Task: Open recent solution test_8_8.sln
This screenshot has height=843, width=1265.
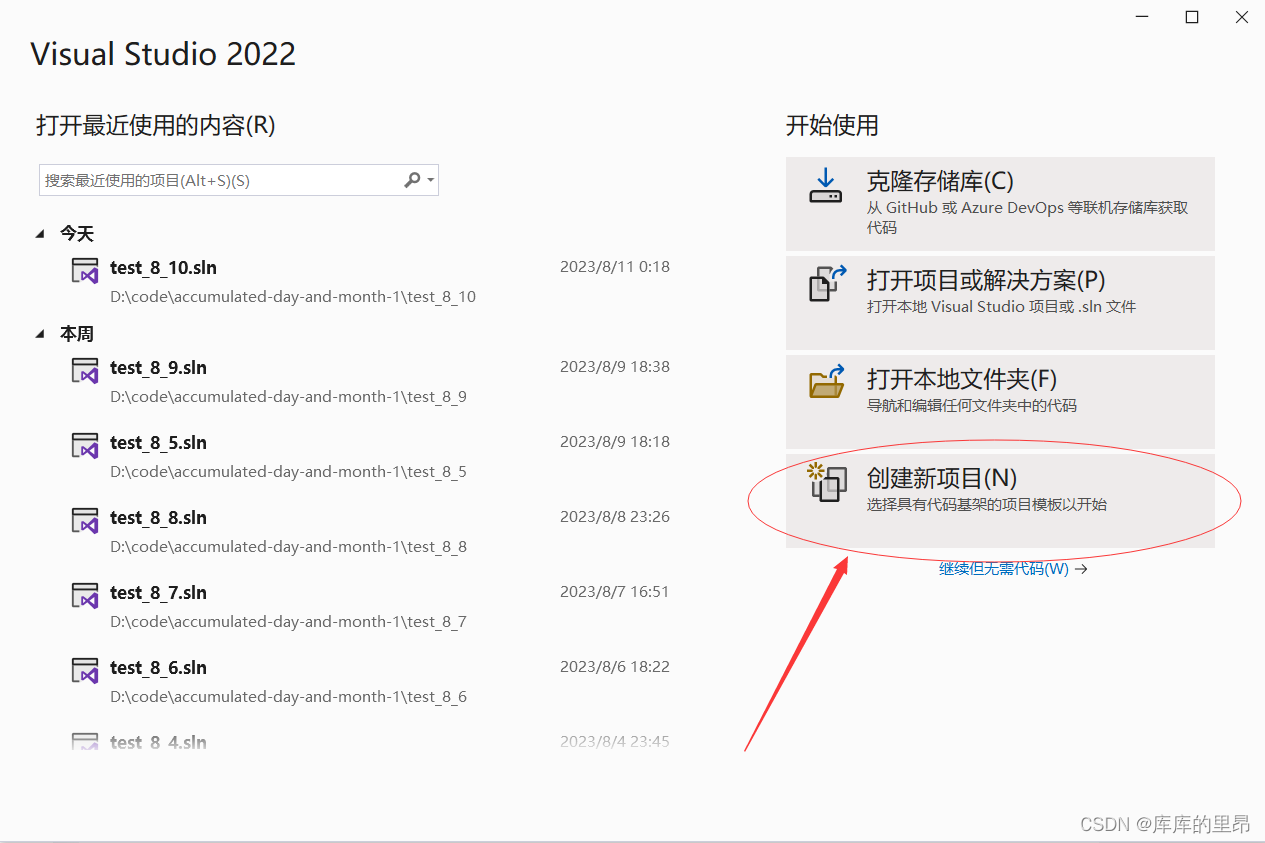Action: coord(158,518)
